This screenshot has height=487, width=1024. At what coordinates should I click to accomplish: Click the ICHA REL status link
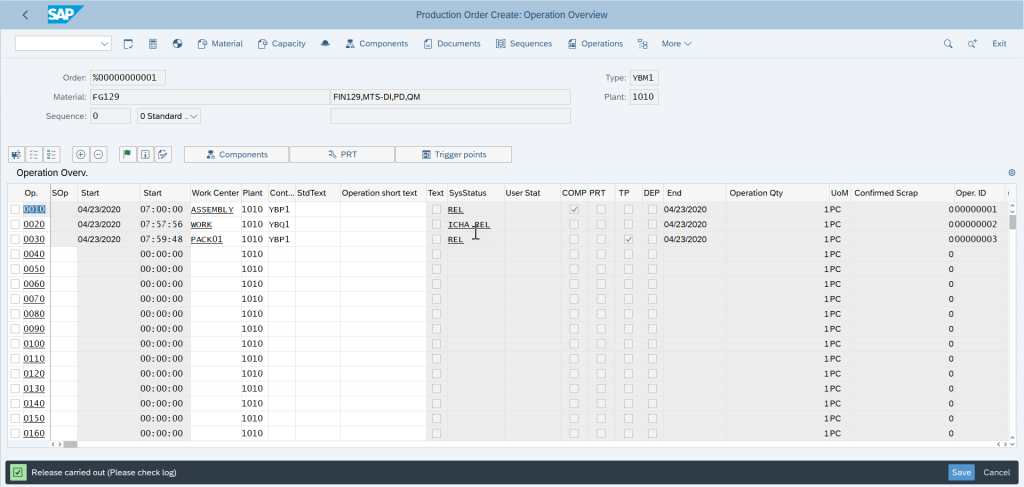469,225
